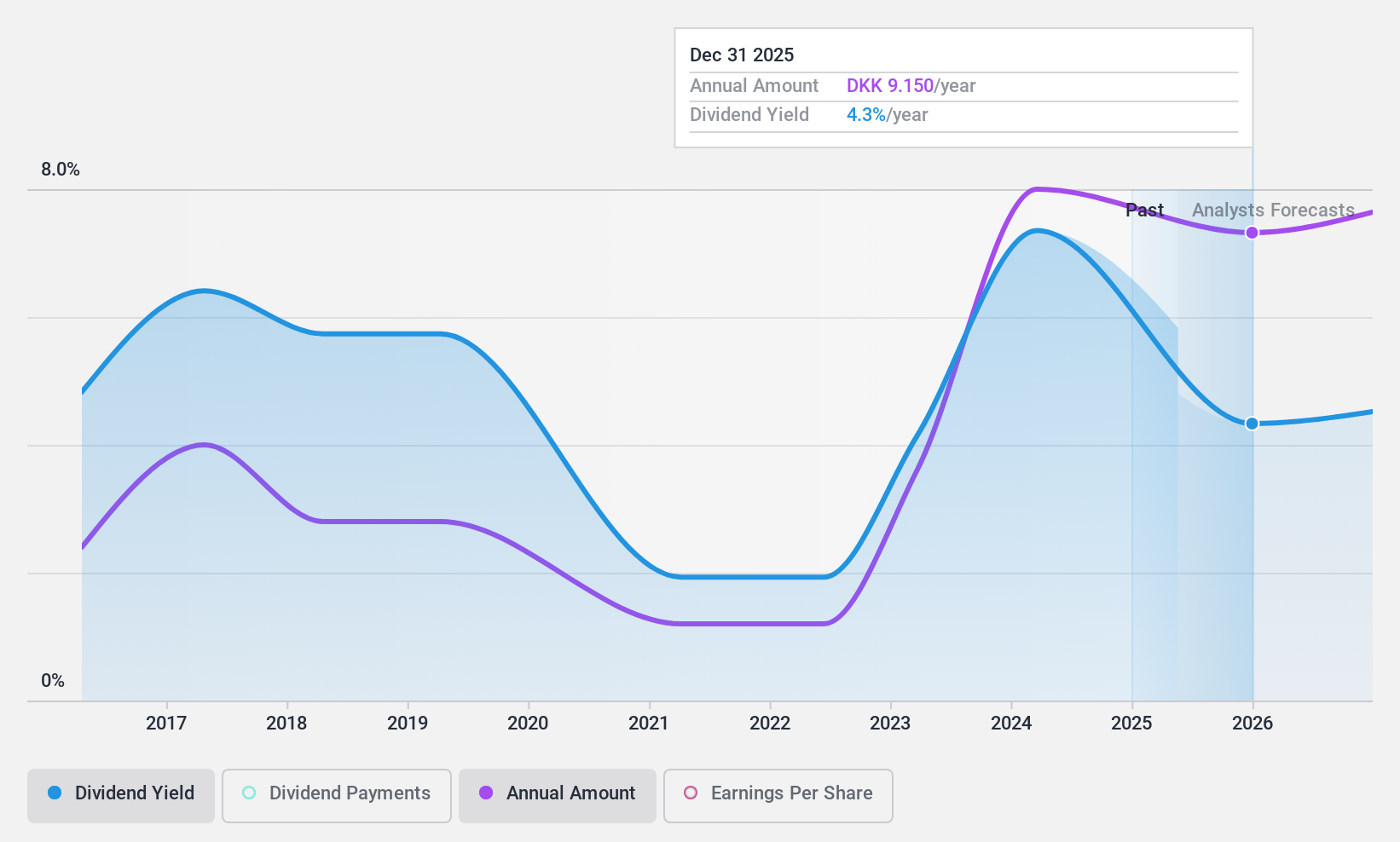Screen dimensions: 1400x842
Task: Click the Annual Amount tooltip label
Action: tap(754, 86)
